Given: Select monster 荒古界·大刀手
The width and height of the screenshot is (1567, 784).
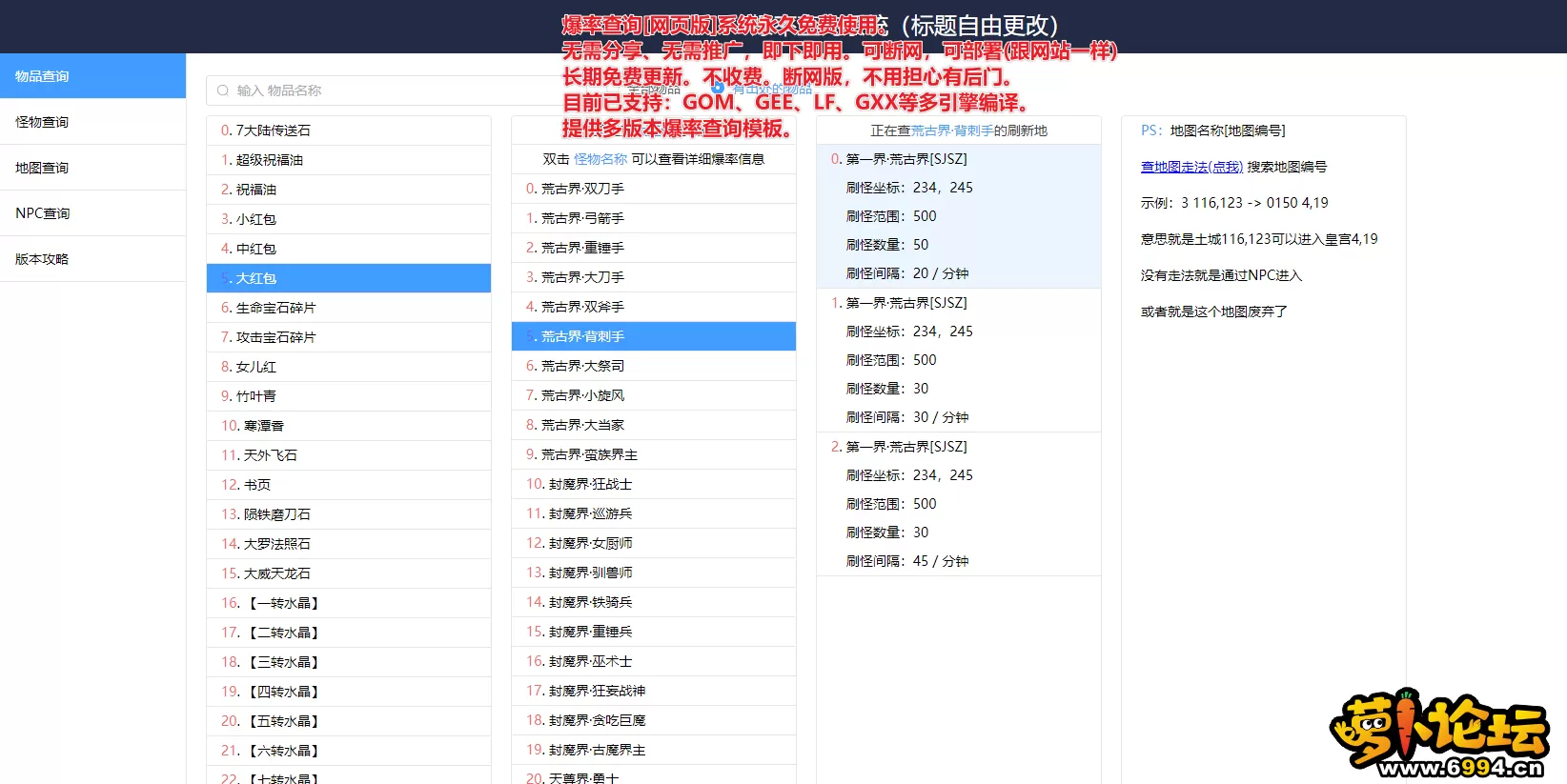Looking at the screenshot, I should pyautogui.click(x=654, y=277).
